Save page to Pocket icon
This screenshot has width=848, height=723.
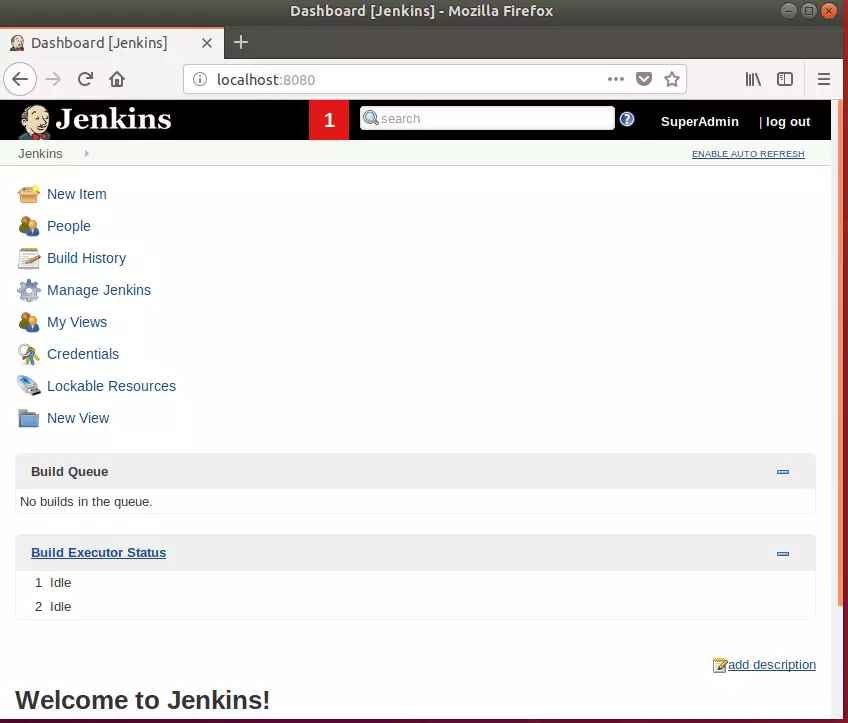[x=644, y=79]
